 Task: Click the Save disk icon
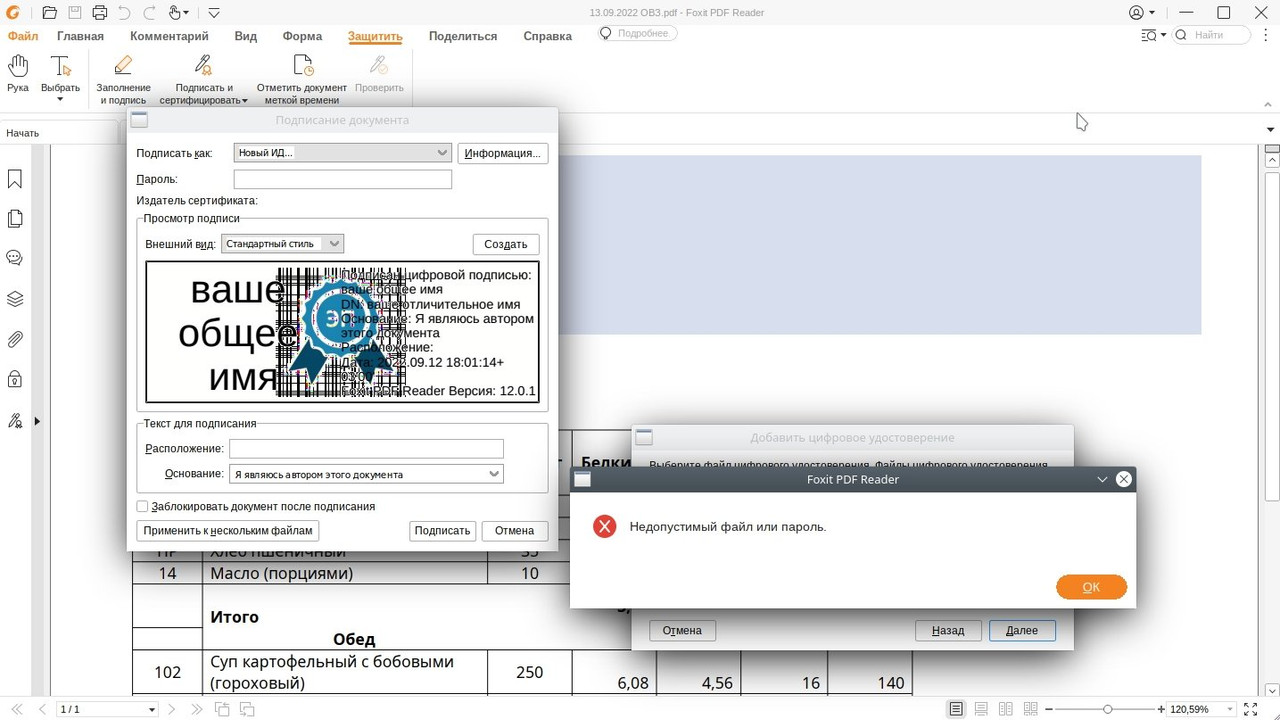[75, 13]
